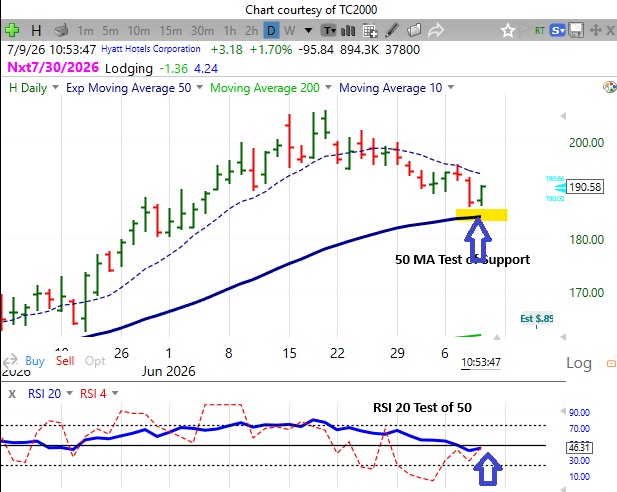Open the time frame dropdown arrow
The height and width of the screenshot is (492, 617).
(x=308, y=30)
